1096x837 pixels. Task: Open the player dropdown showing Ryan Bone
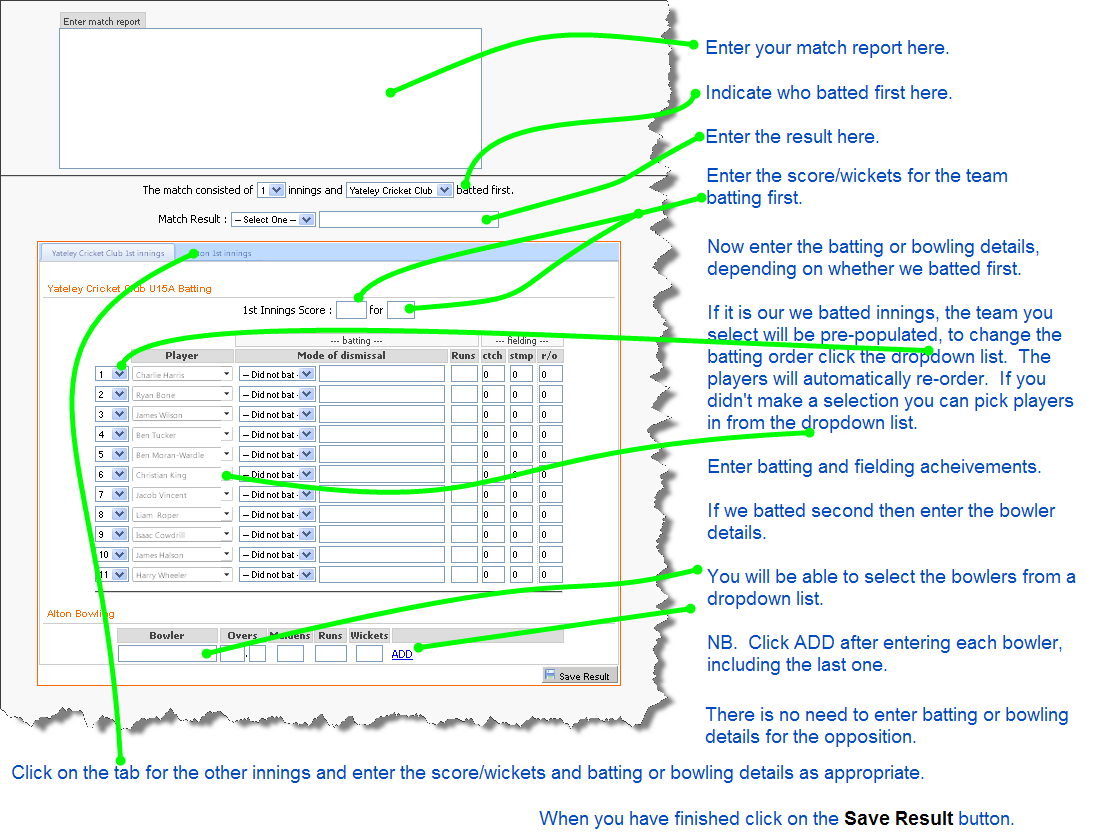click(x=182, y=394)
